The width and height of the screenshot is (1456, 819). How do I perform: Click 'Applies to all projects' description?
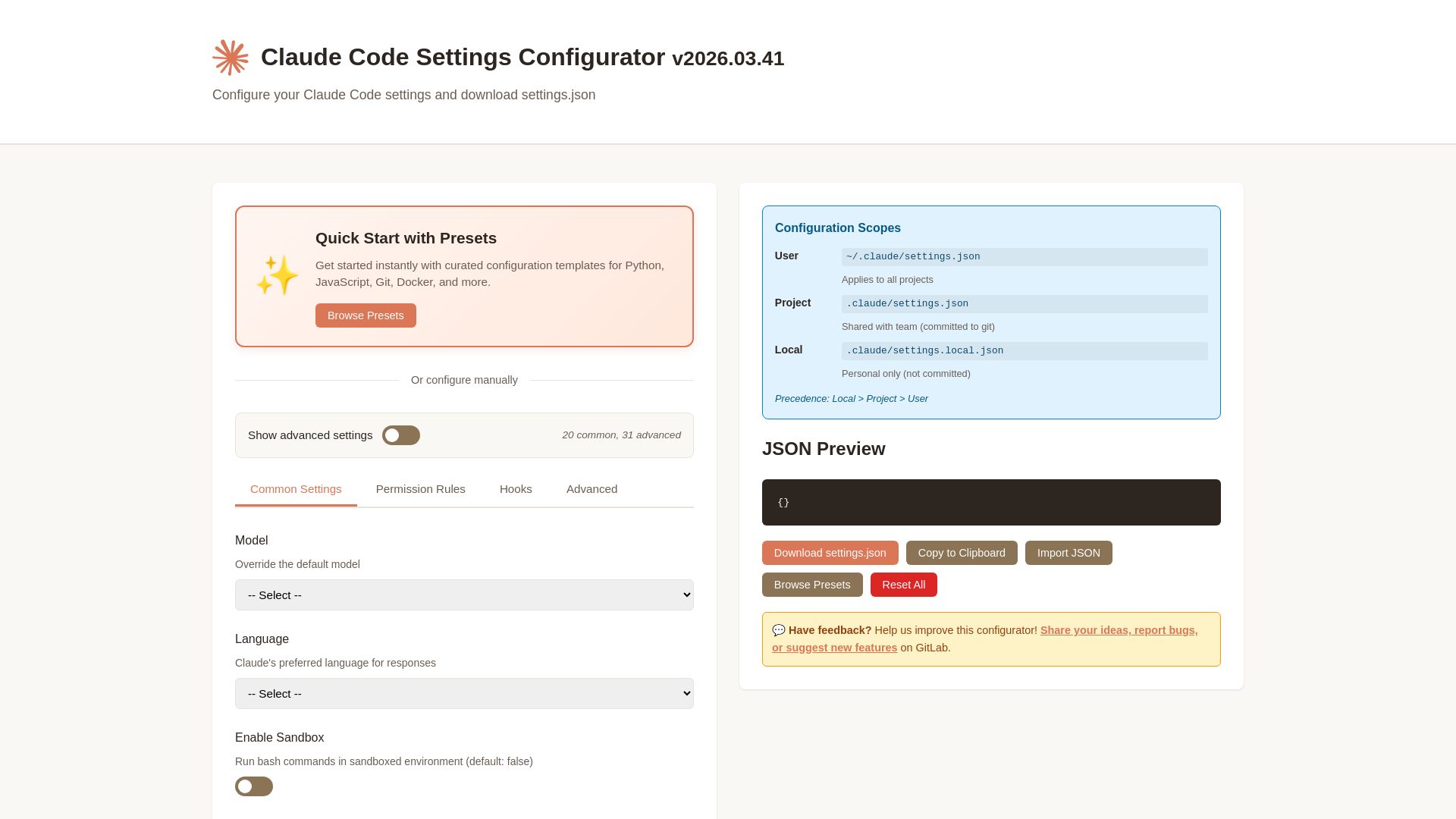tap(887, 280)
